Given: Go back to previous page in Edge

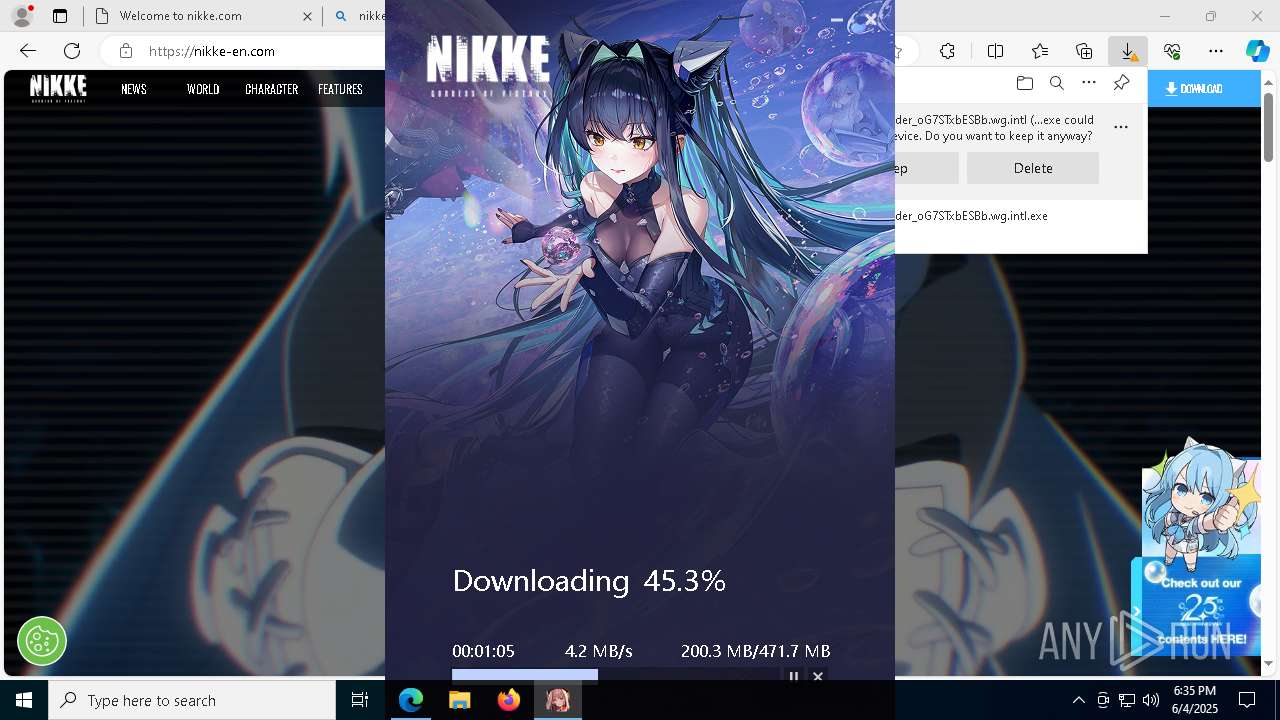Looking at the screenshot, I should (x=28, y=51).
